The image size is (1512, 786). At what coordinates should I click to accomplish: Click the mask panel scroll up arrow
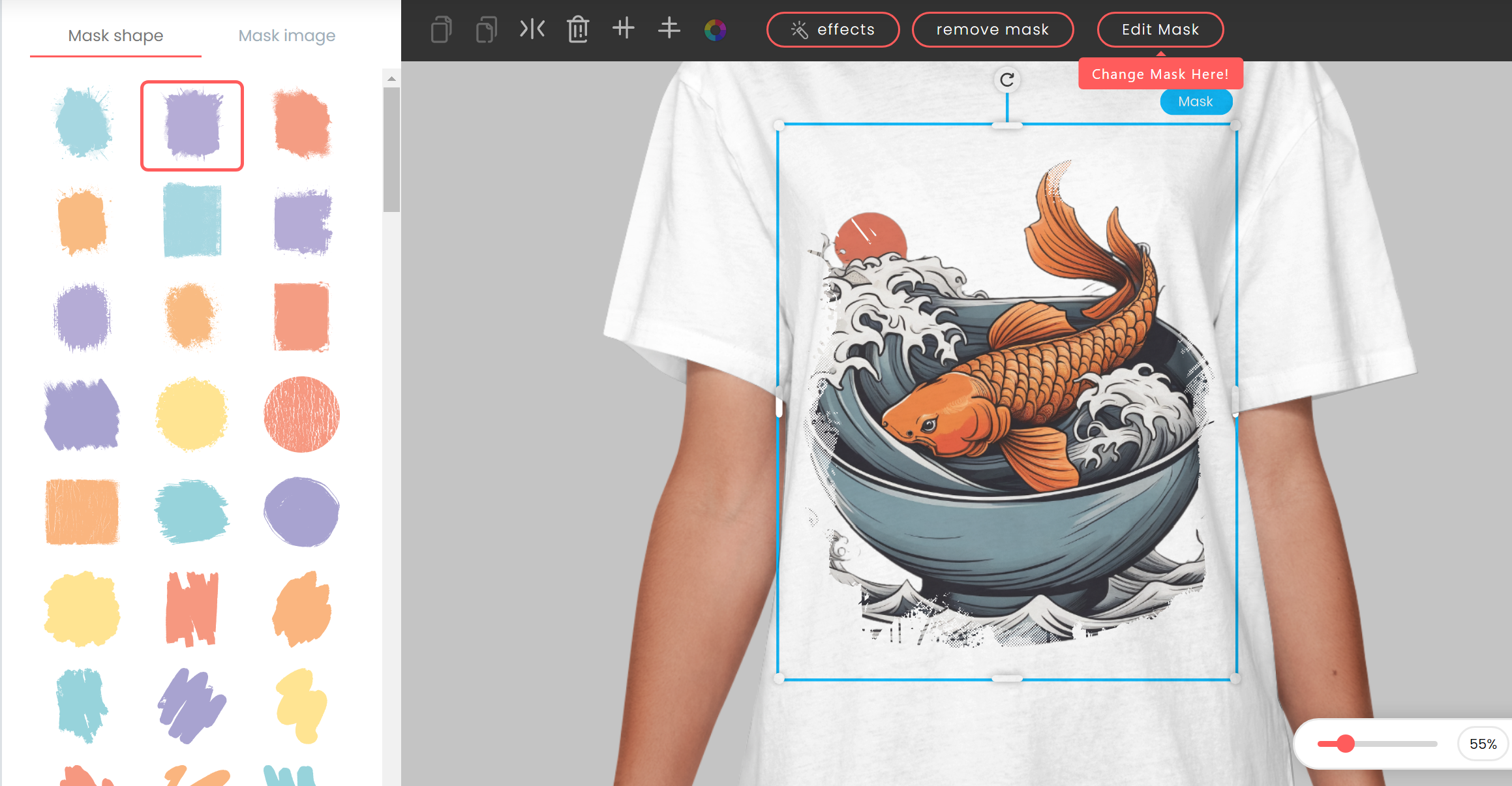point(391,78)
